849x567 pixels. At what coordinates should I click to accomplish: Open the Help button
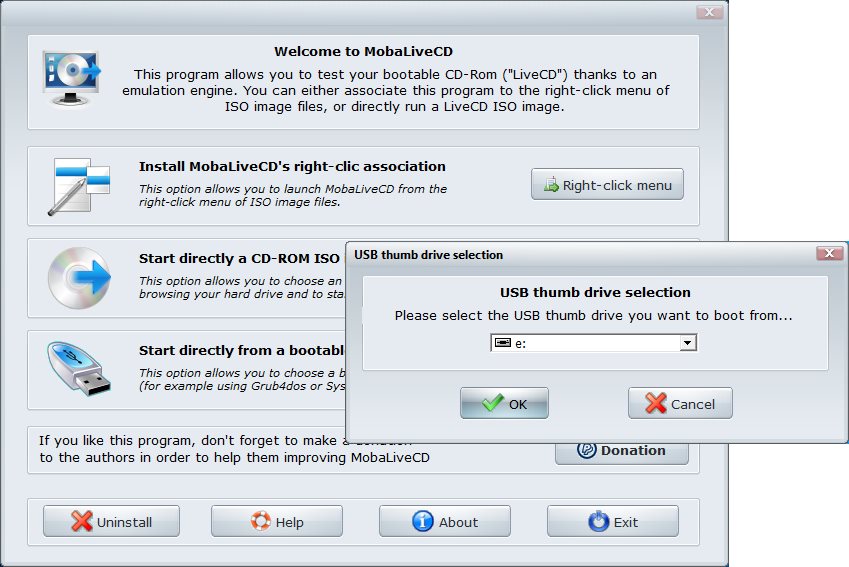277,522
